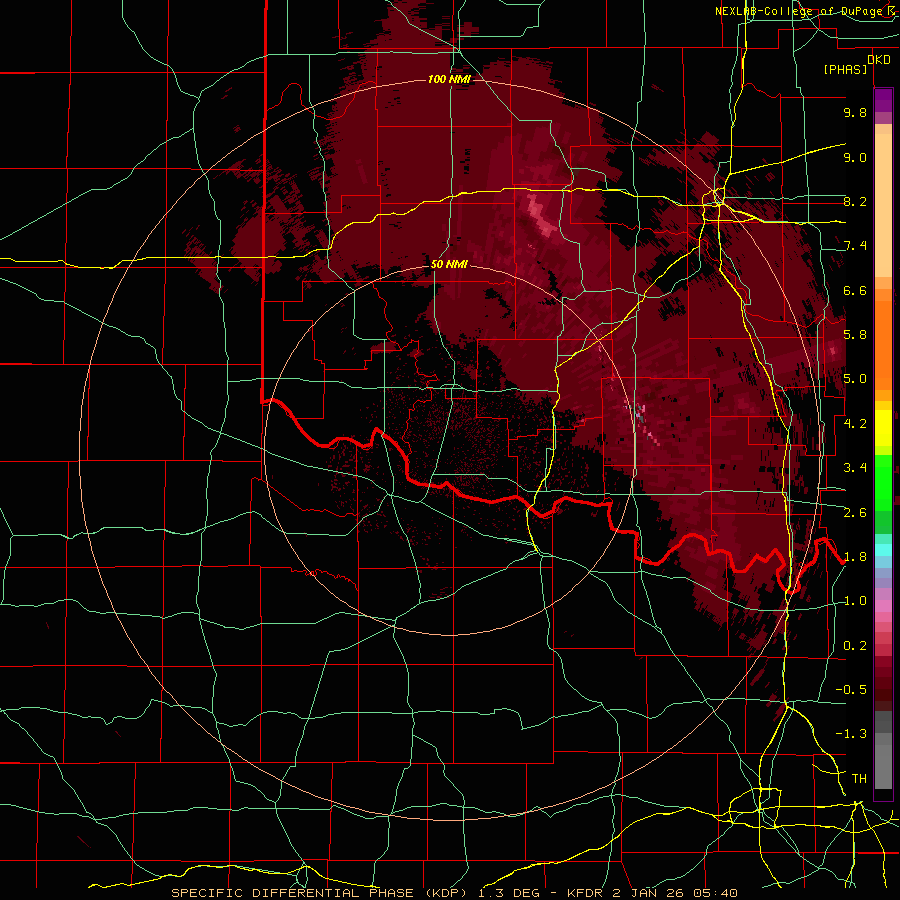Click the 5.8 value on the color scale

pos(855,335)
